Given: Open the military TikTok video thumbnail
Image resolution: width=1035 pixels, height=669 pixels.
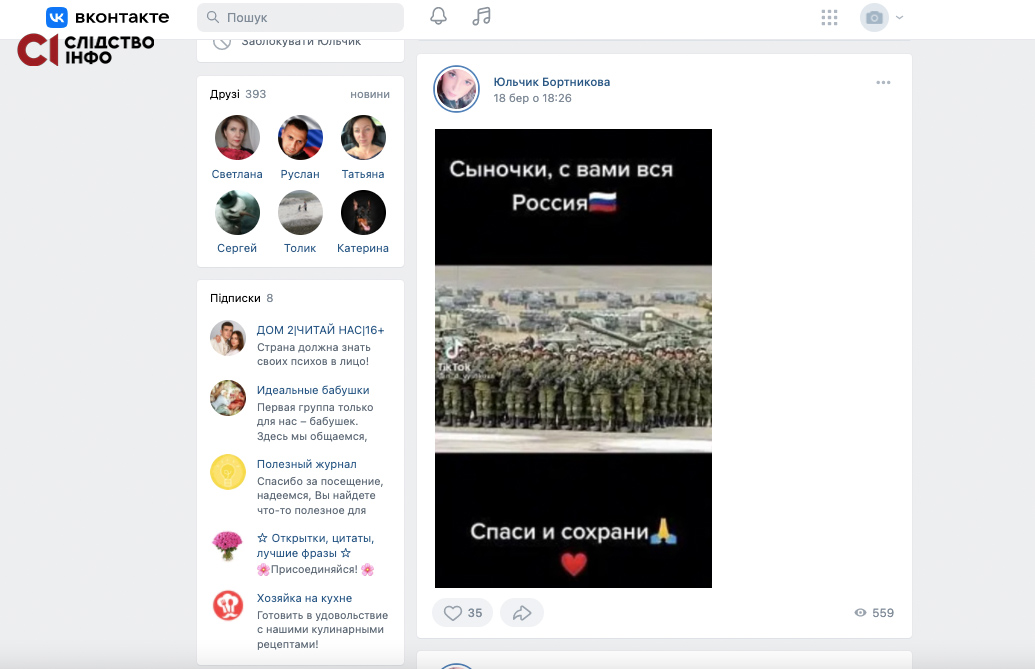Looking at the screenshot, I should coord(573,358).
